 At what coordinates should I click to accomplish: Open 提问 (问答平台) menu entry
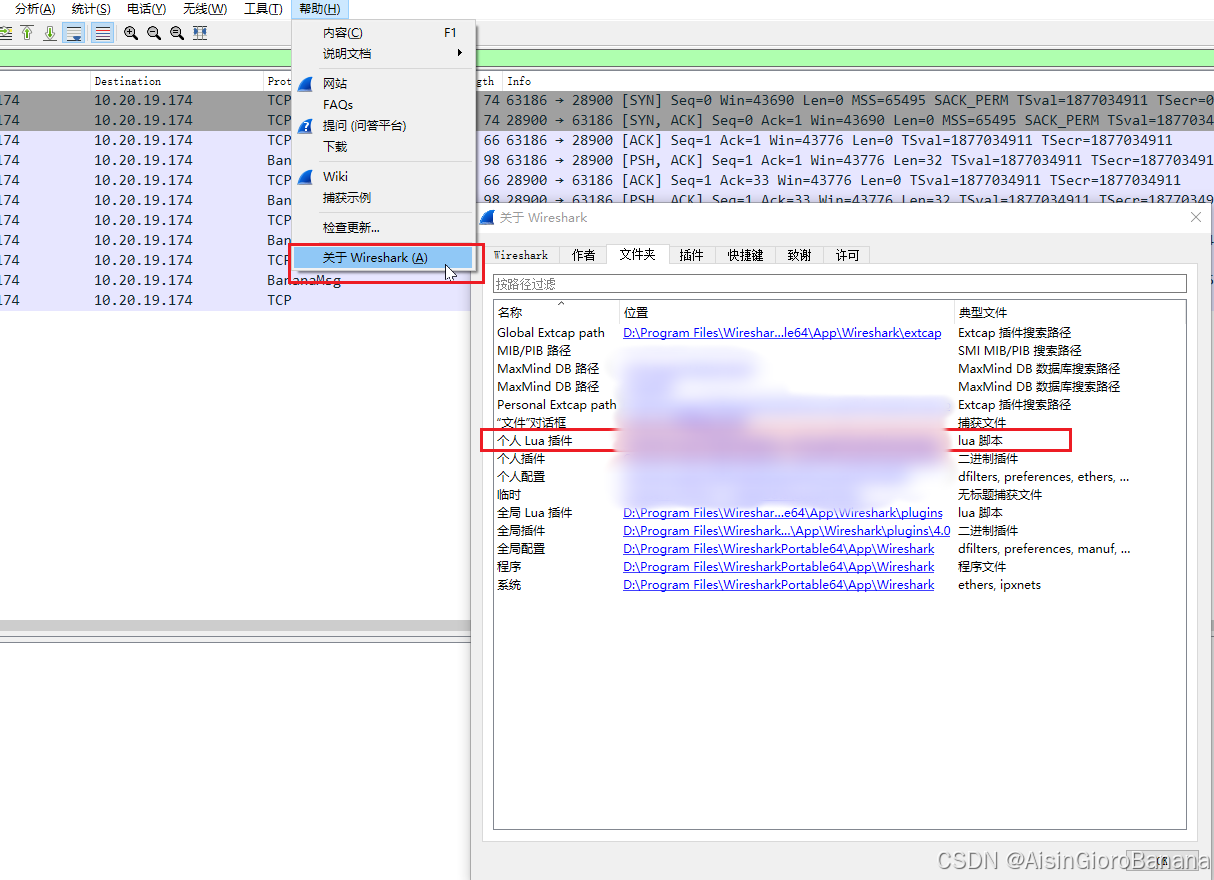pos(384,125)
